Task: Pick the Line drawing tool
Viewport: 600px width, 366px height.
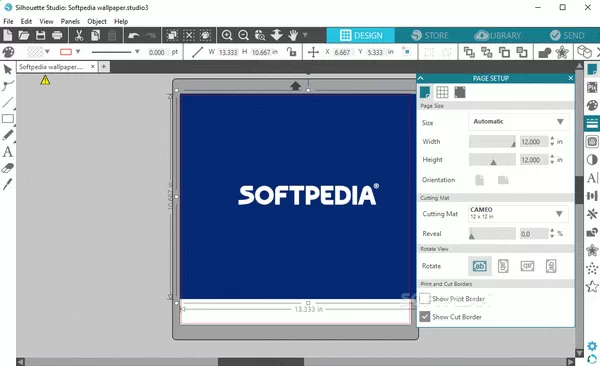Action: pos(8,102)
